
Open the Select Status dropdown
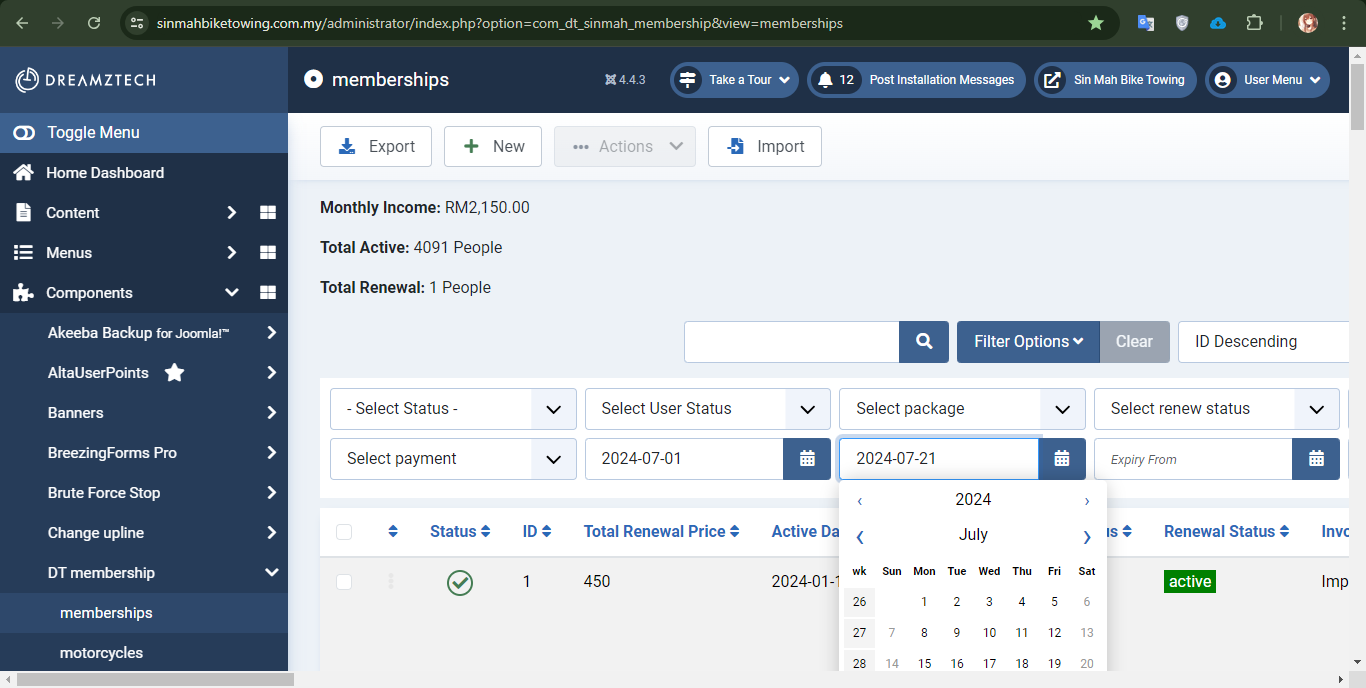[453, 409]
